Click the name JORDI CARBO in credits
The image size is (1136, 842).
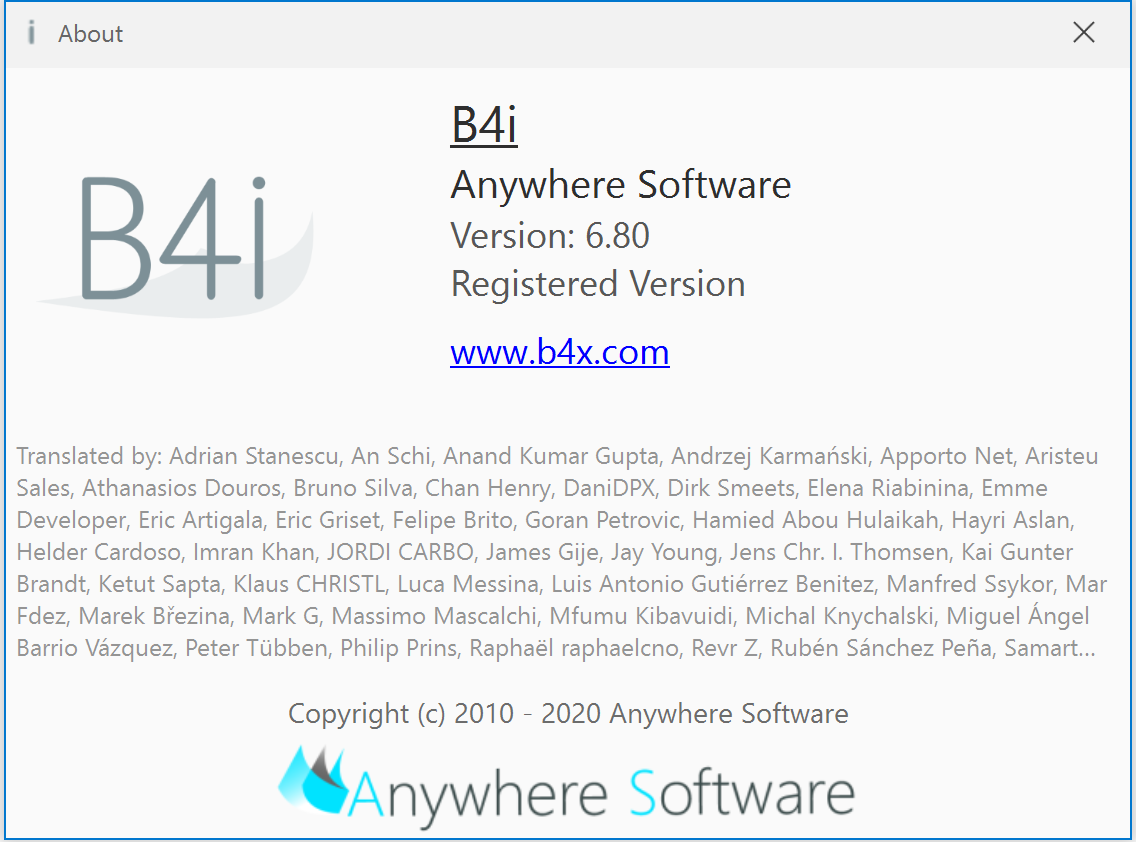400,552
